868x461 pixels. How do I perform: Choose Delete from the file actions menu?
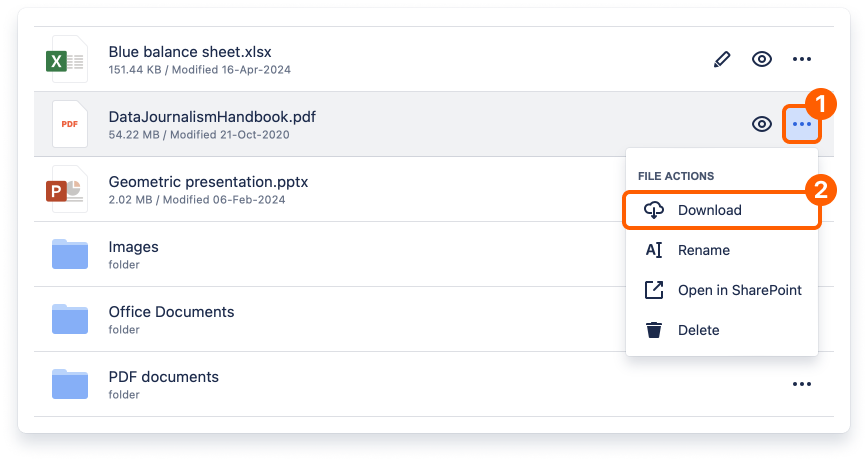pyautogui.click(x=698, y=330)
